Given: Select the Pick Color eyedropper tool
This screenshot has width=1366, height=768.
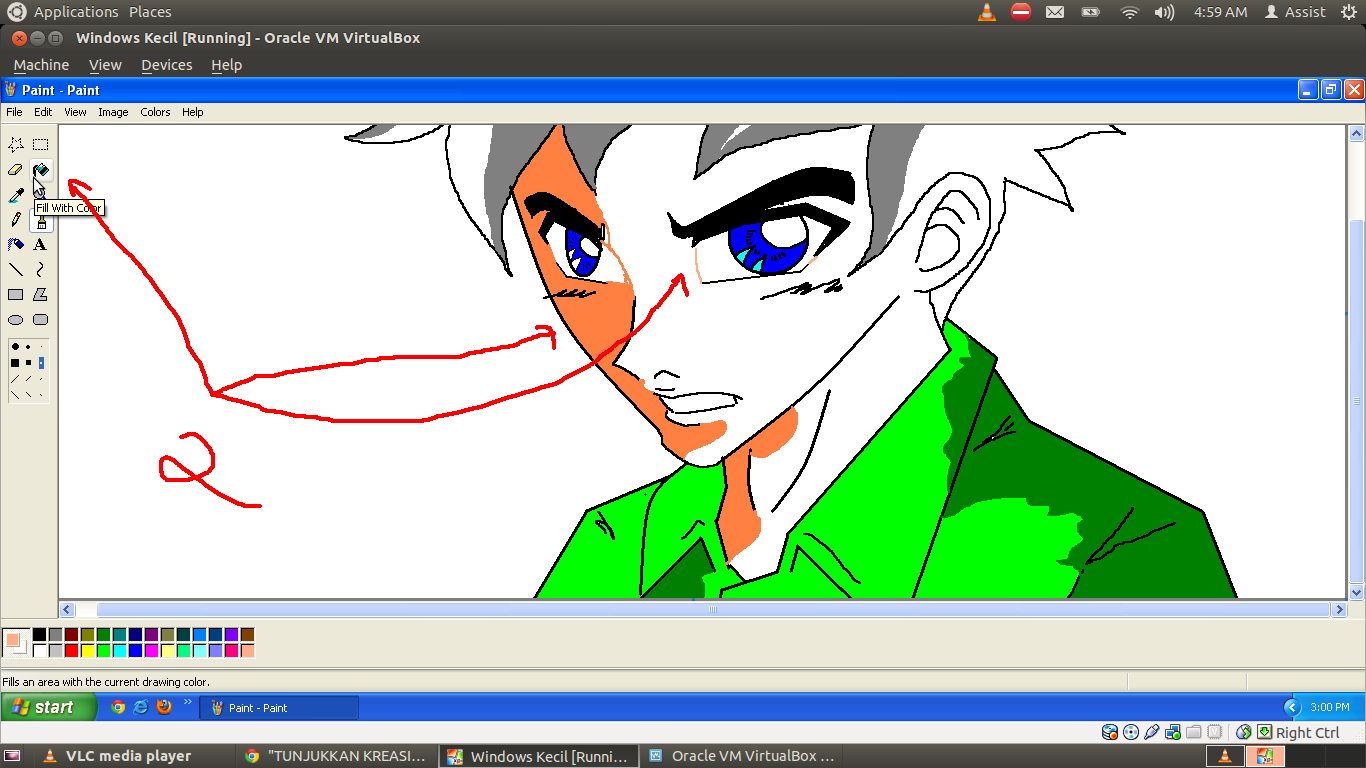Looking at the screenshot, I should coord(16,195).
